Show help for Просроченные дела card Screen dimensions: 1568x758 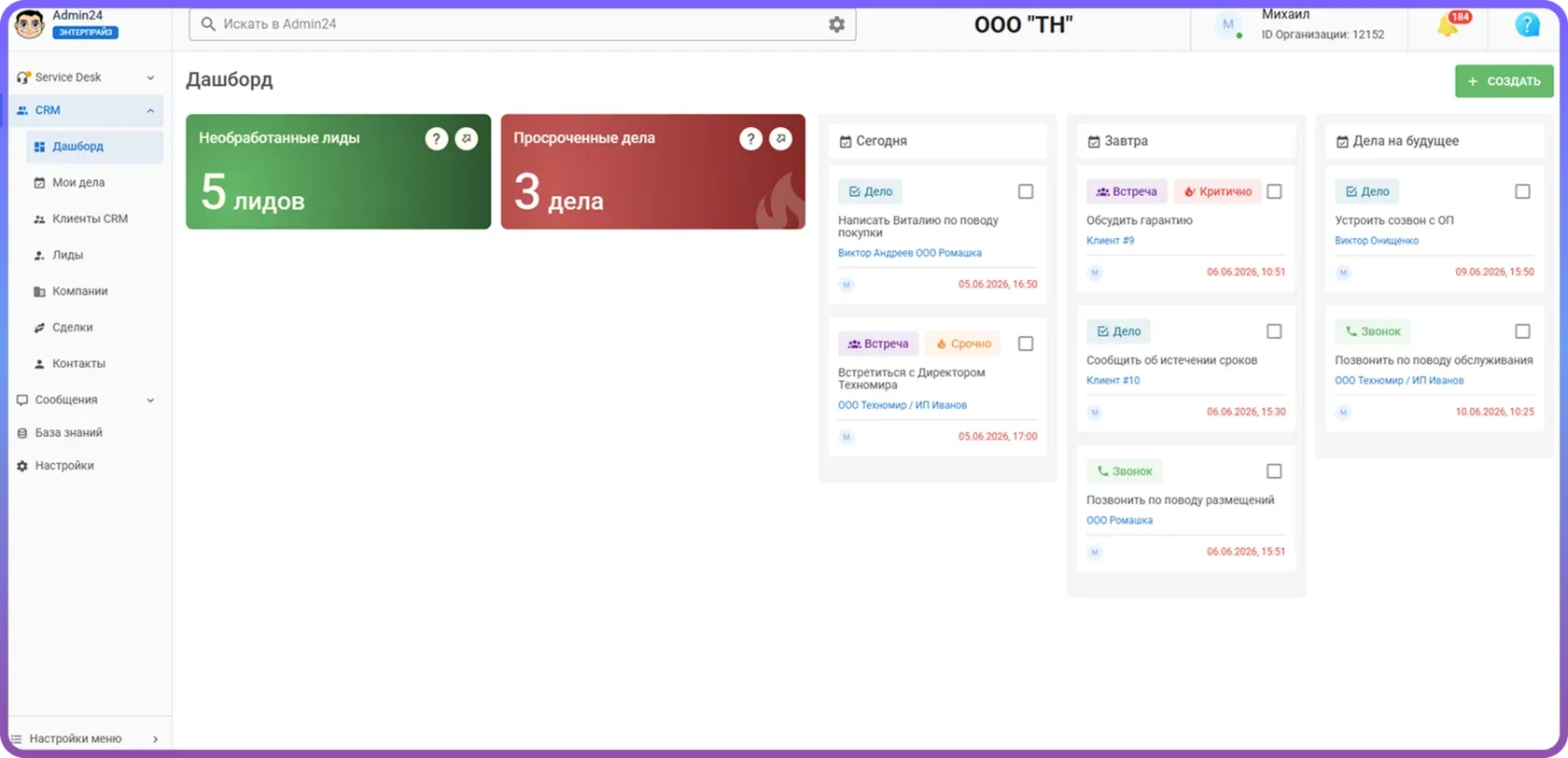point(750,139)
